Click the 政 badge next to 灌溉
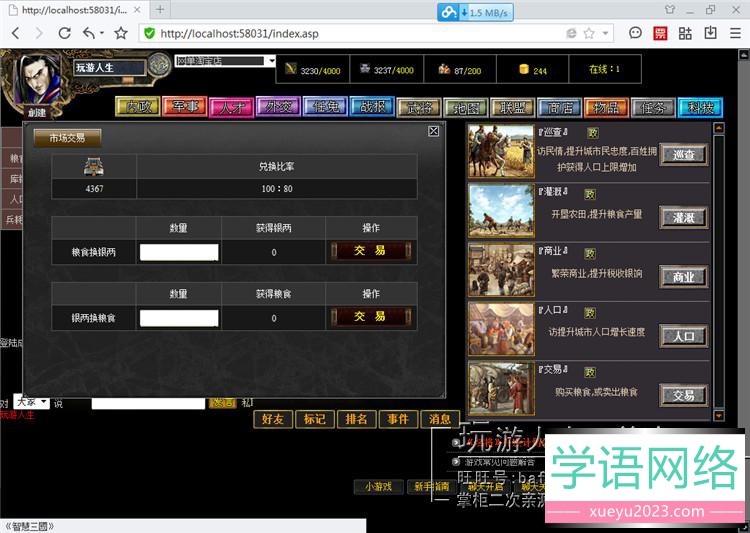The height and width of the screenshot is (533, 750). point(590,193)
